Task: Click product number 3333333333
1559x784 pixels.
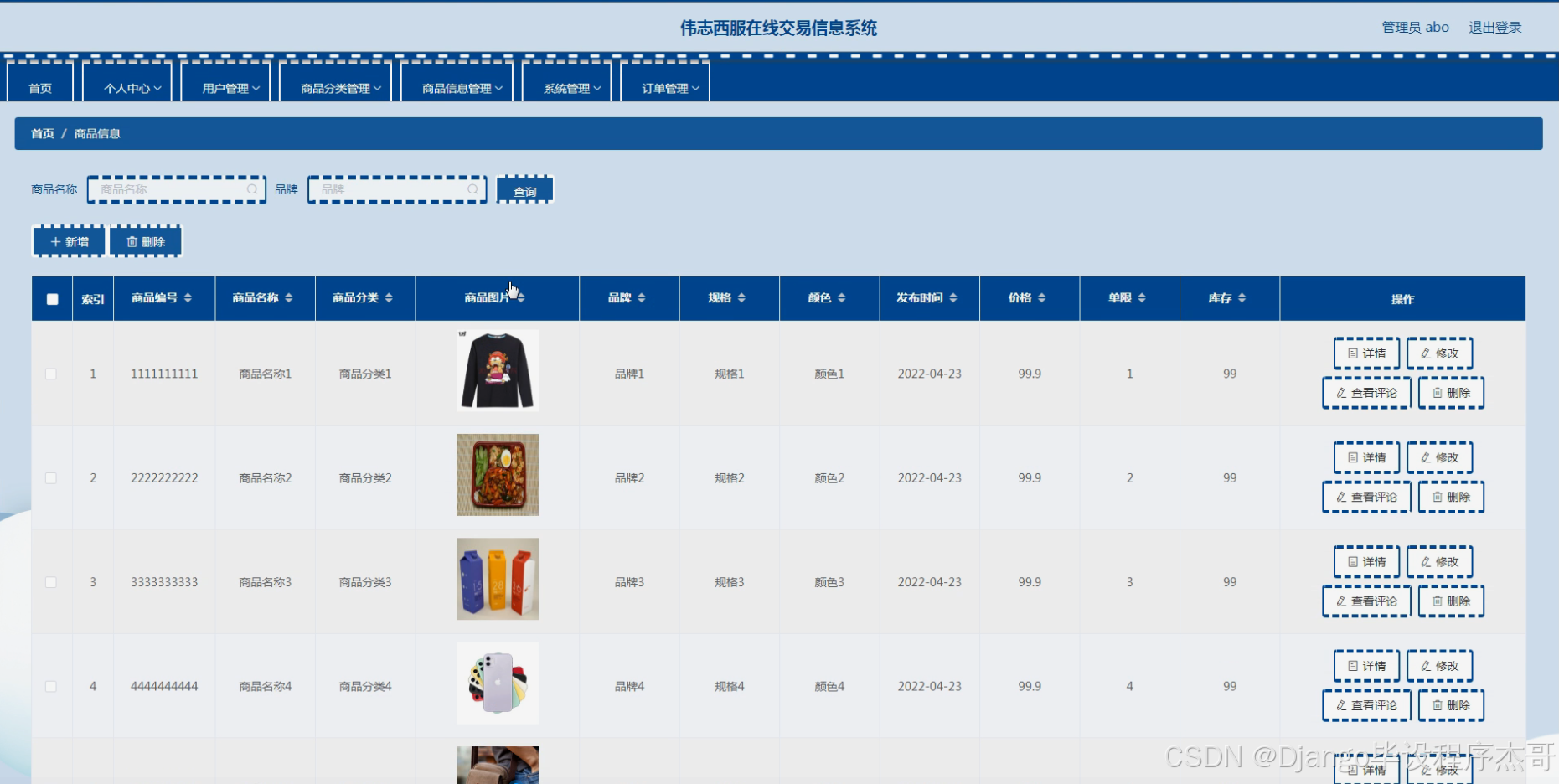Action: [x=164, y=582]
